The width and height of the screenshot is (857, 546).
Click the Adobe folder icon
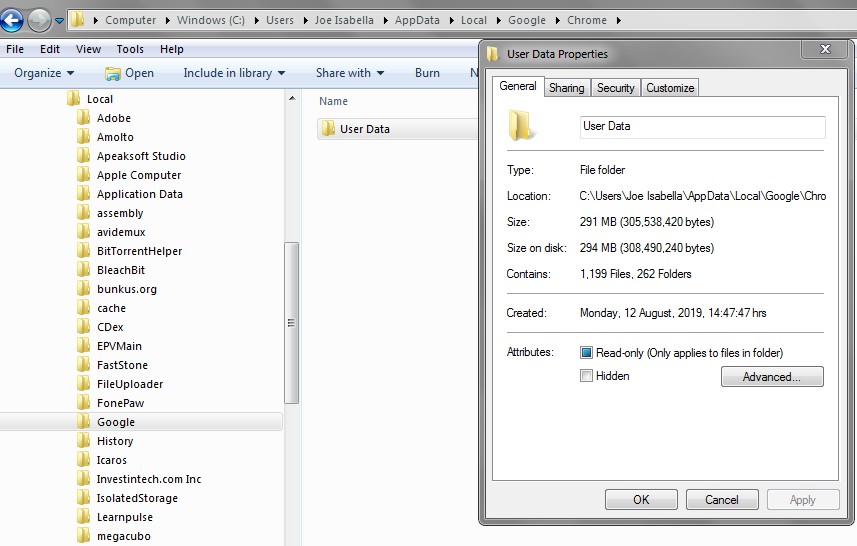[83, 118]
